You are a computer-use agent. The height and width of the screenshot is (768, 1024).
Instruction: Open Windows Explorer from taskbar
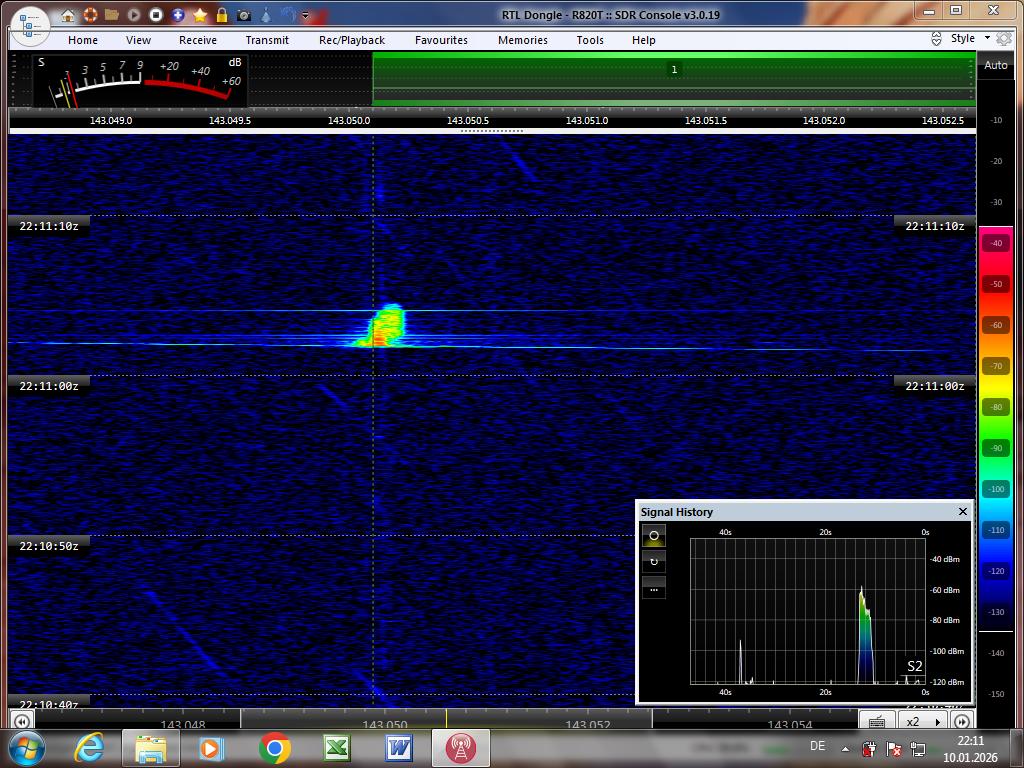150,748
